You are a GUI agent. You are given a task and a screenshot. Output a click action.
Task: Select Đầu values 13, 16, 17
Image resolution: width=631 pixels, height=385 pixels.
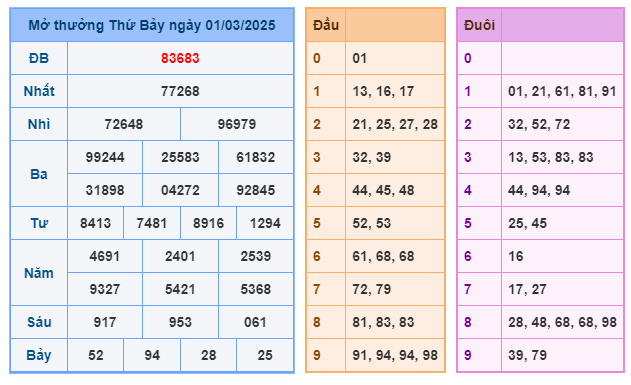[x=383, y=91]
